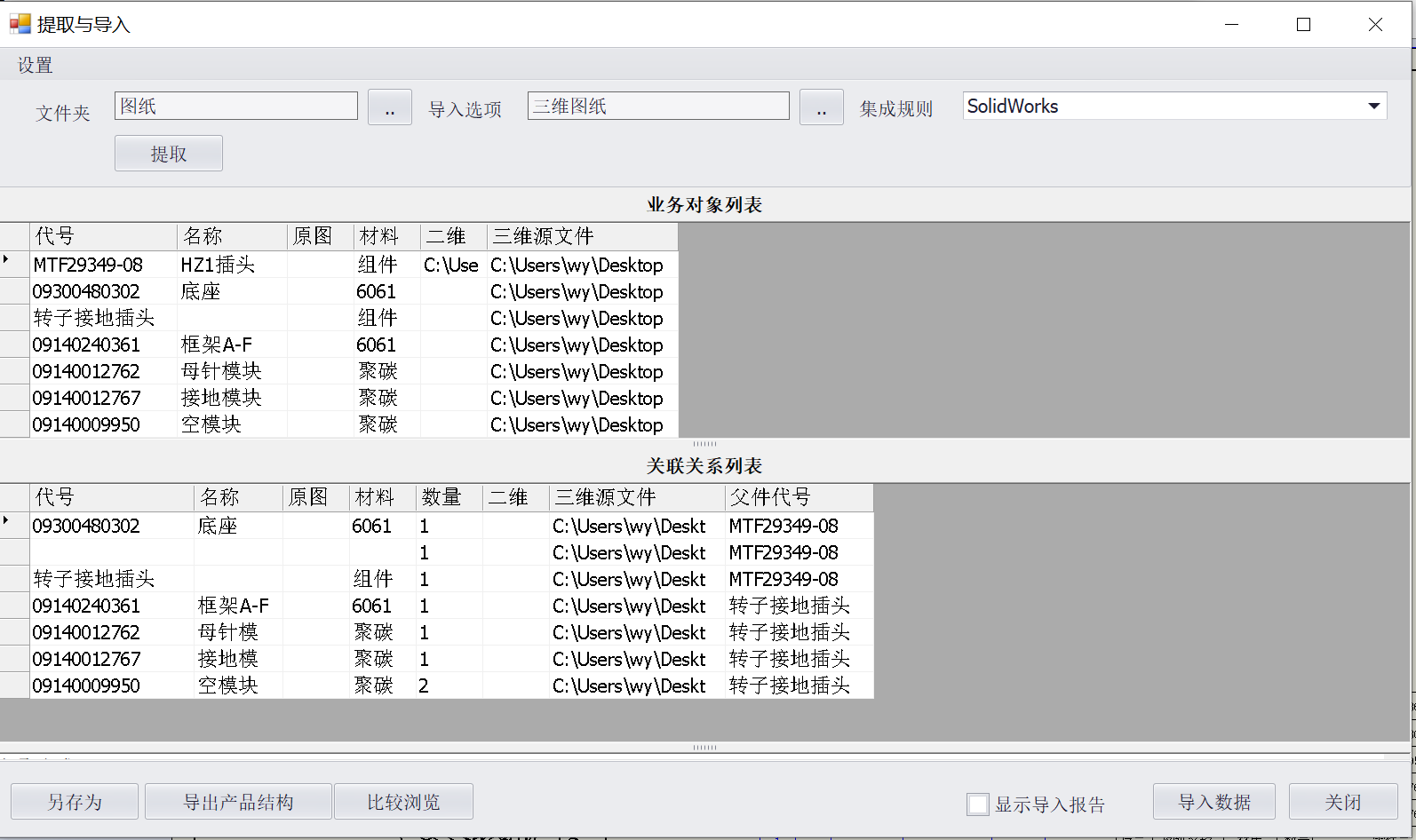Click the row header of 关联关系列表 first row
Image resolution: width=1416 pixels, height=840 pixels.
coord(14,526)
